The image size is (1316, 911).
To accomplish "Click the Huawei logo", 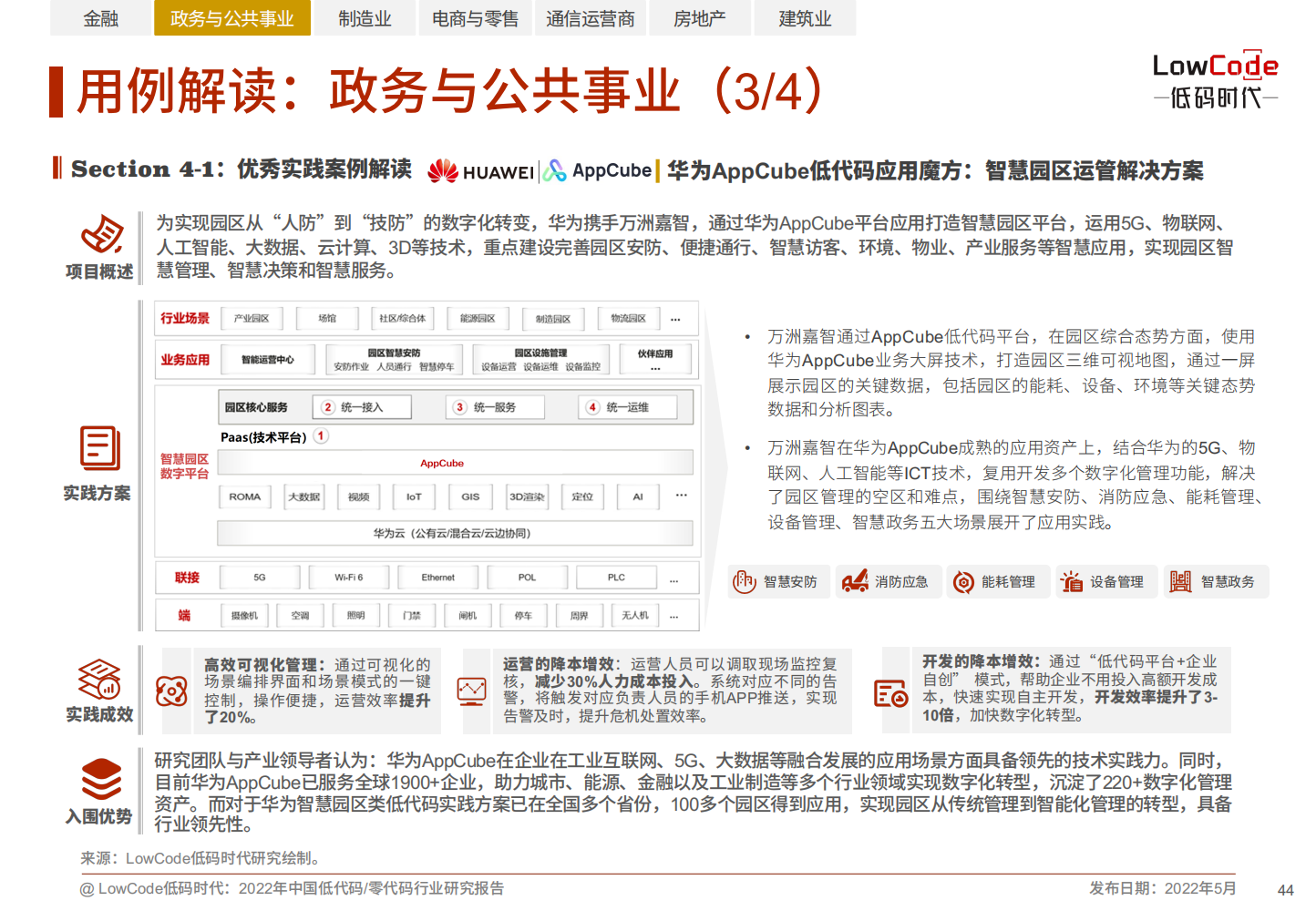I will tap(481, 171).
